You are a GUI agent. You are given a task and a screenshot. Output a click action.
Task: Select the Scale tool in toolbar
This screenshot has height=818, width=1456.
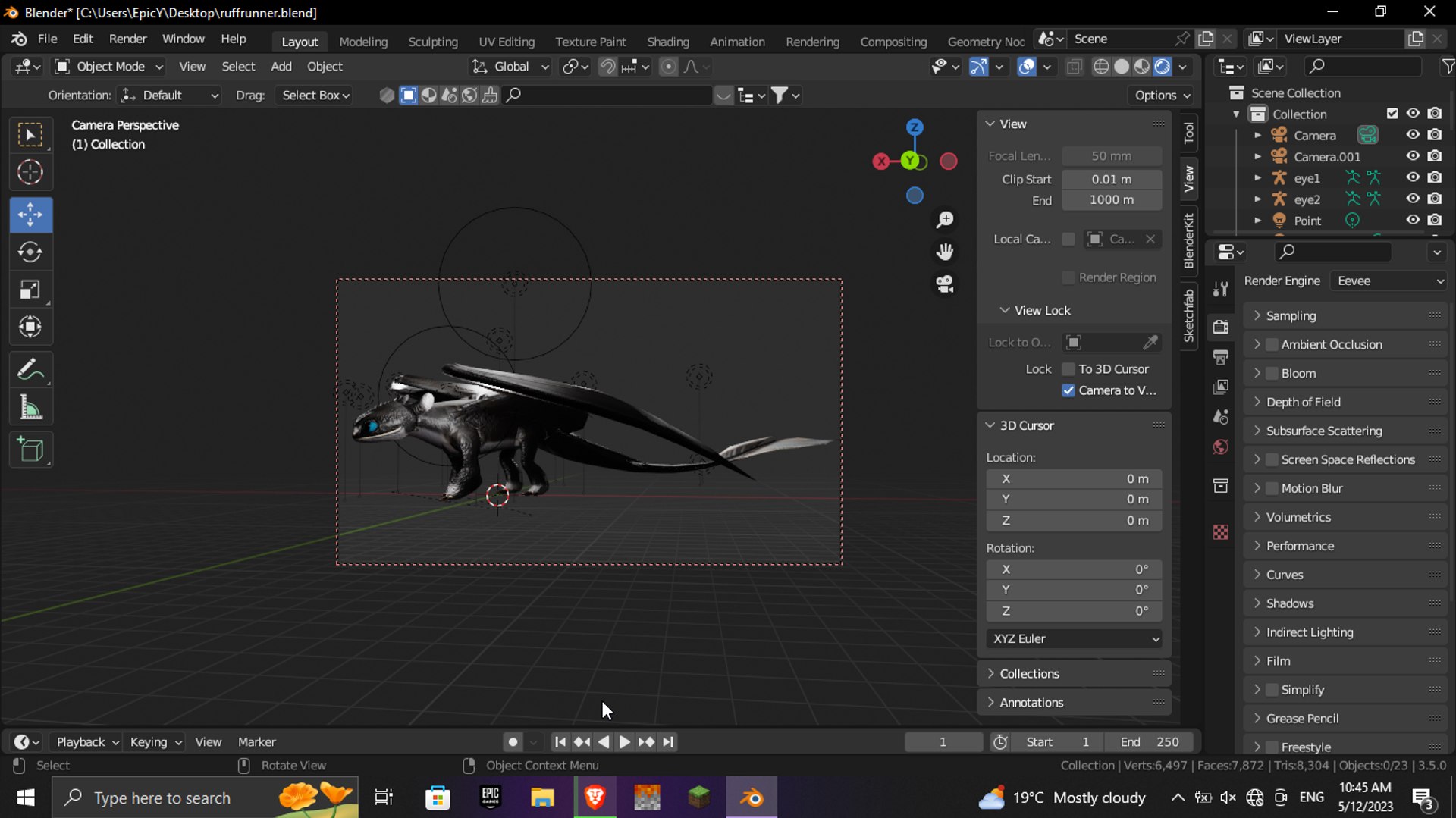click(x=30, y=290)
